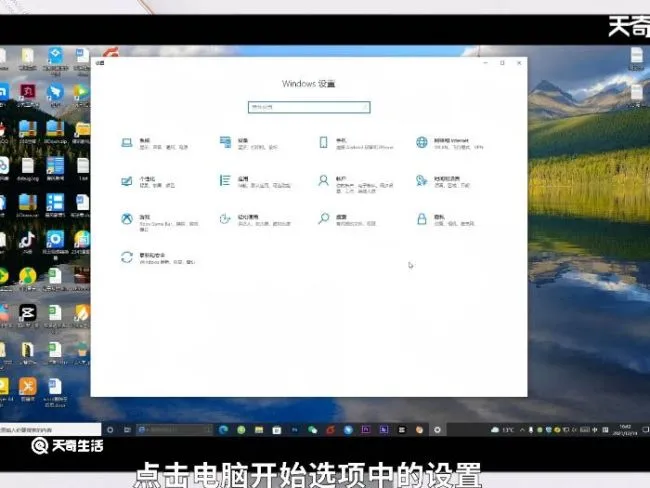This screenshot has width=650, height=488.
Task: Minimize the Settings window
Action: tap(485, 63)
